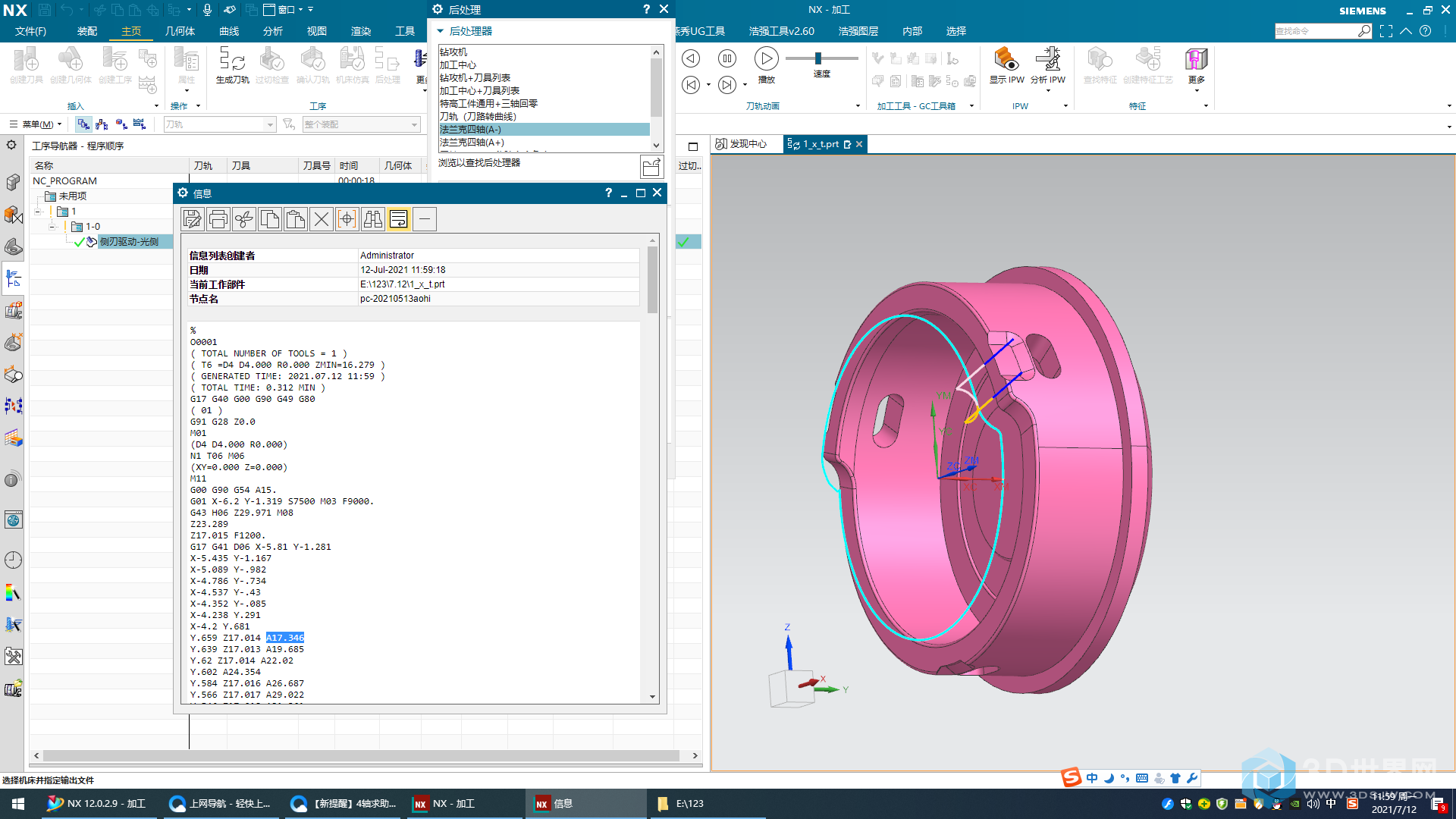Select NC_PROGRAM root node
This screenshot has height=819, width=1456.
point(64,181)
